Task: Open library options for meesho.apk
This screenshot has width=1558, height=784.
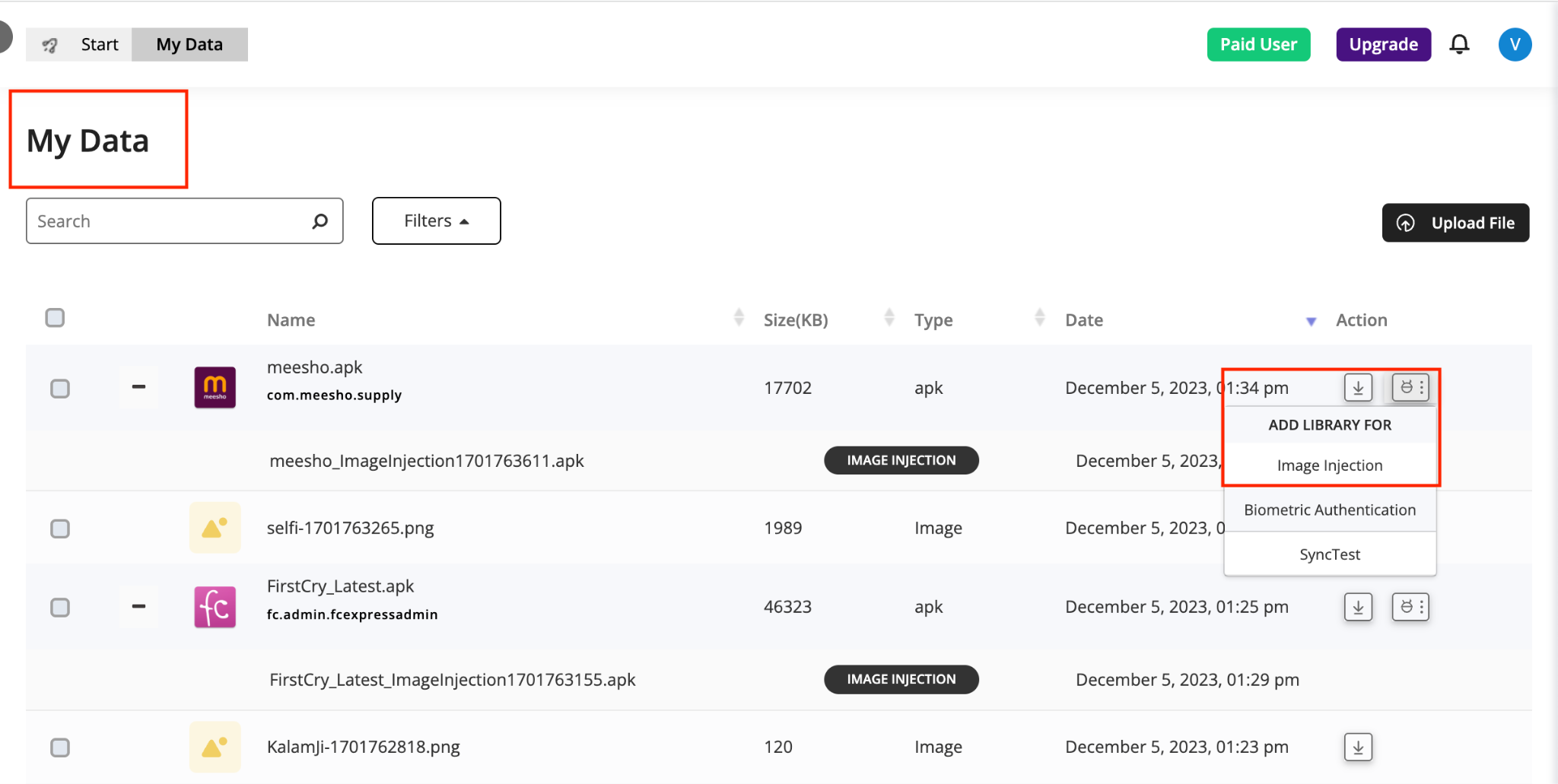Action: click(x=1410, y=388)
